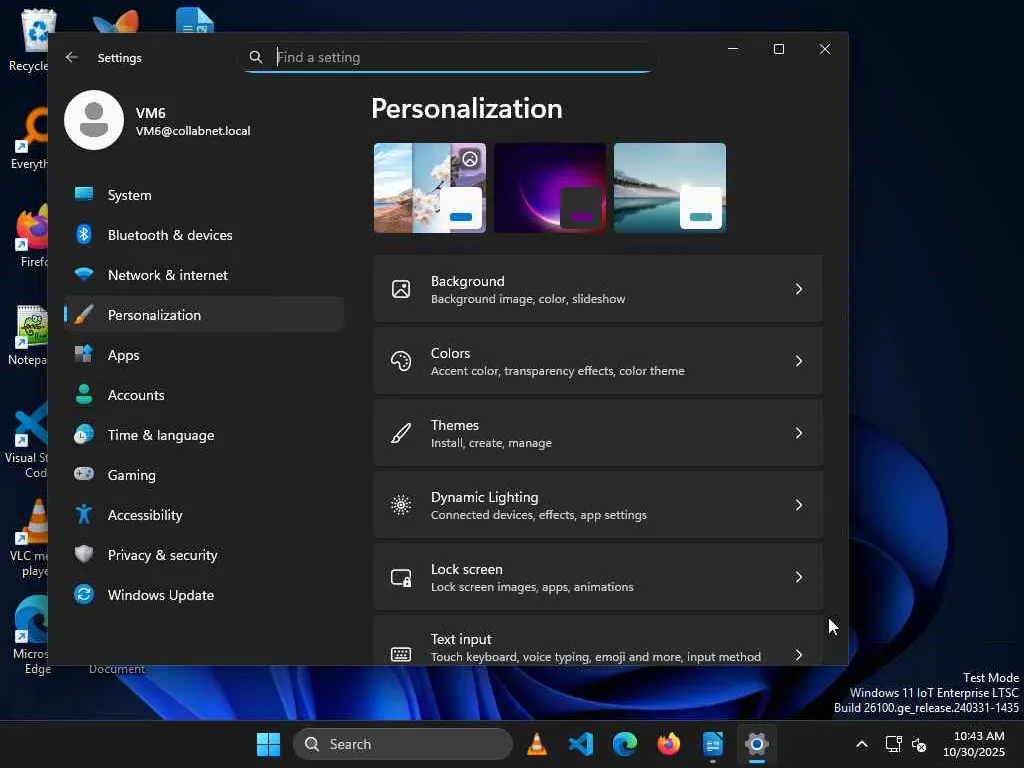
Task: Click the Background picture icon
Action: pyautogui.click(x=401, y=289)
